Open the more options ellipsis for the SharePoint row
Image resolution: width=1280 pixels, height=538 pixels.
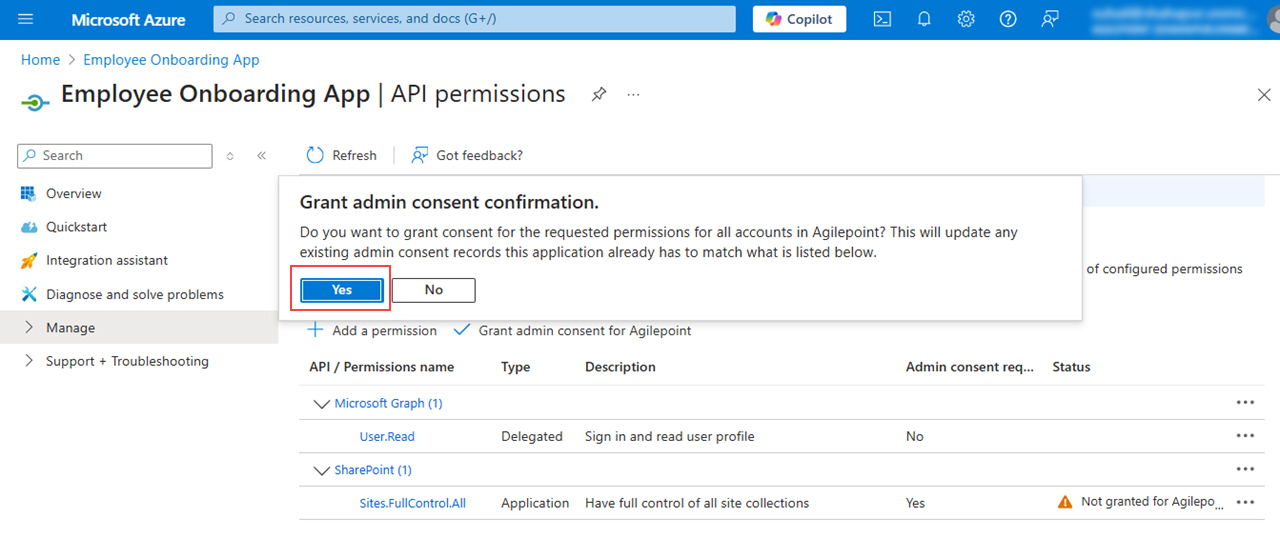(1245, 469)
